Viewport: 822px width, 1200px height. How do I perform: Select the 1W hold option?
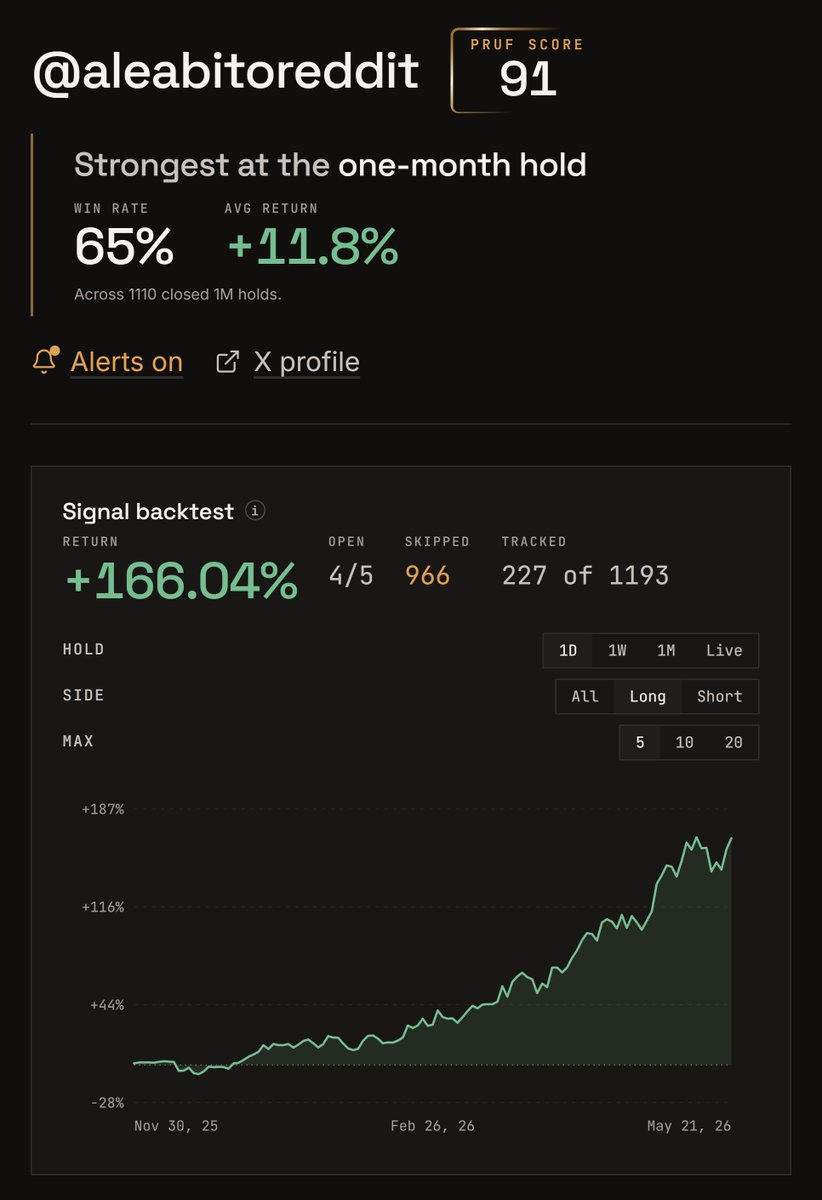click(617, 650)
